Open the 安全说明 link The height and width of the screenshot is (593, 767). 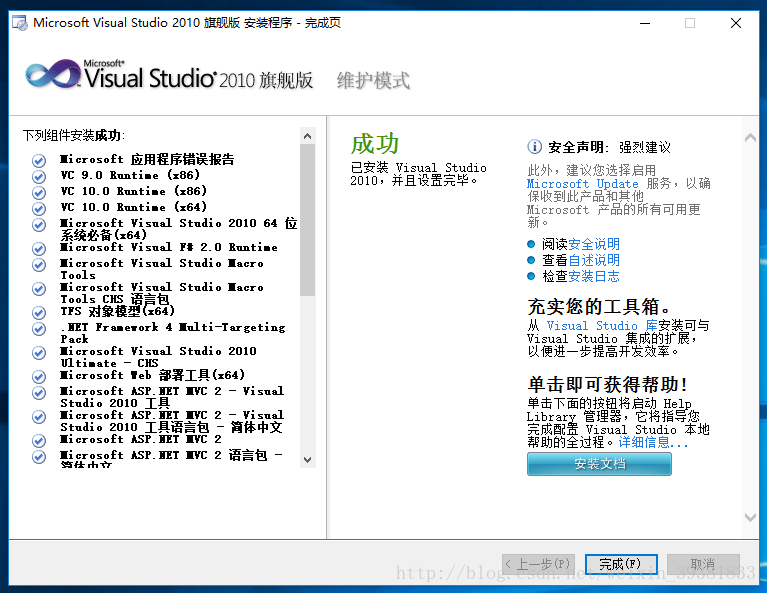(594, 244)
